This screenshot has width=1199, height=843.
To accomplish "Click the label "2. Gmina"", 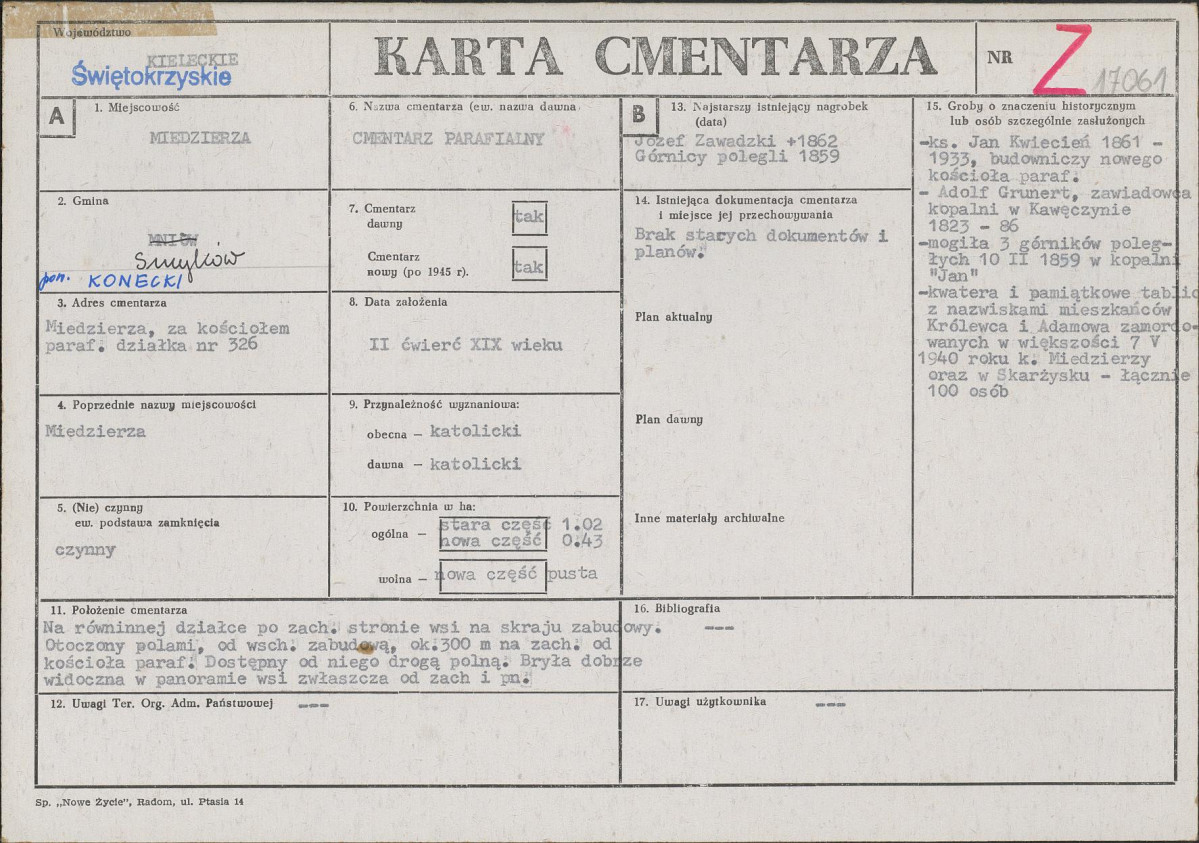I will point(83,201).
